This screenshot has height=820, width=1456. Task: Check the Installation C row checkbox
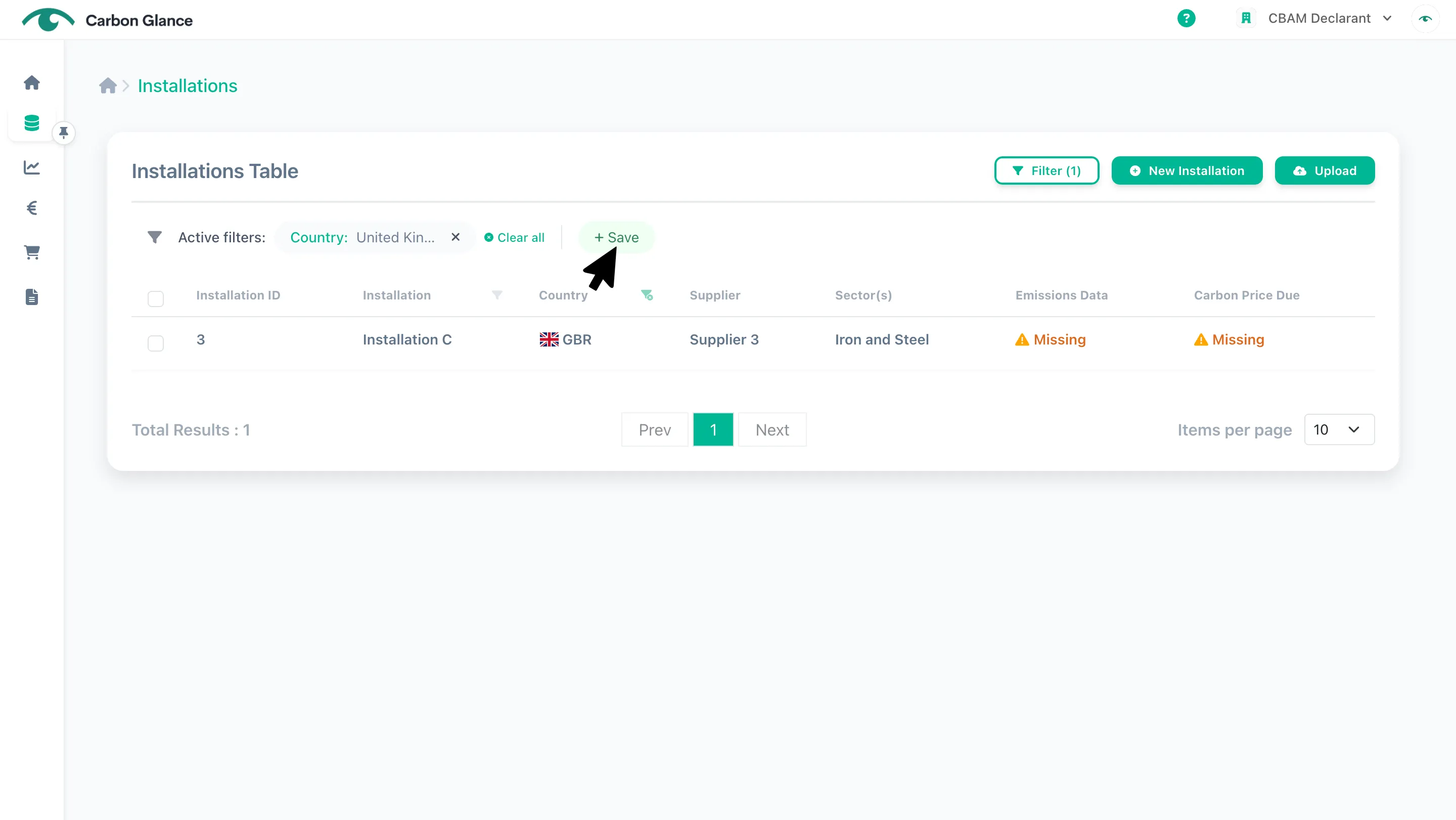click(x=155, y=342)
